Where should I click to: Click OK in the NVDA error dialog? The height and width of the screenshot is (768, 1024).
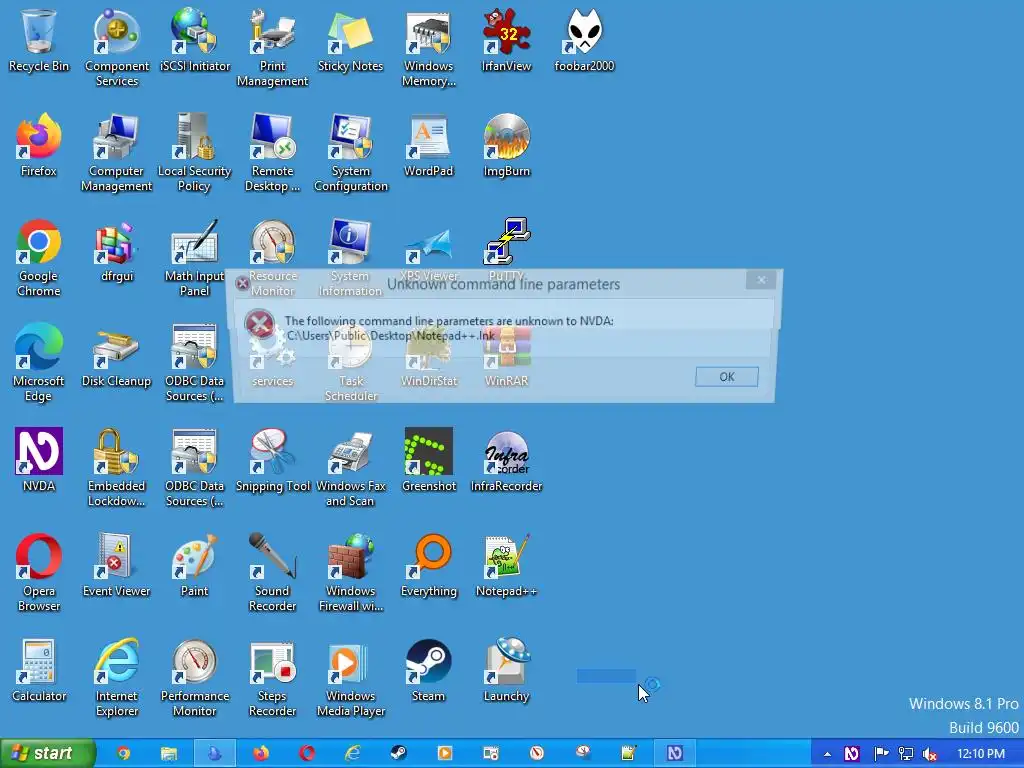tap(726, 377)
